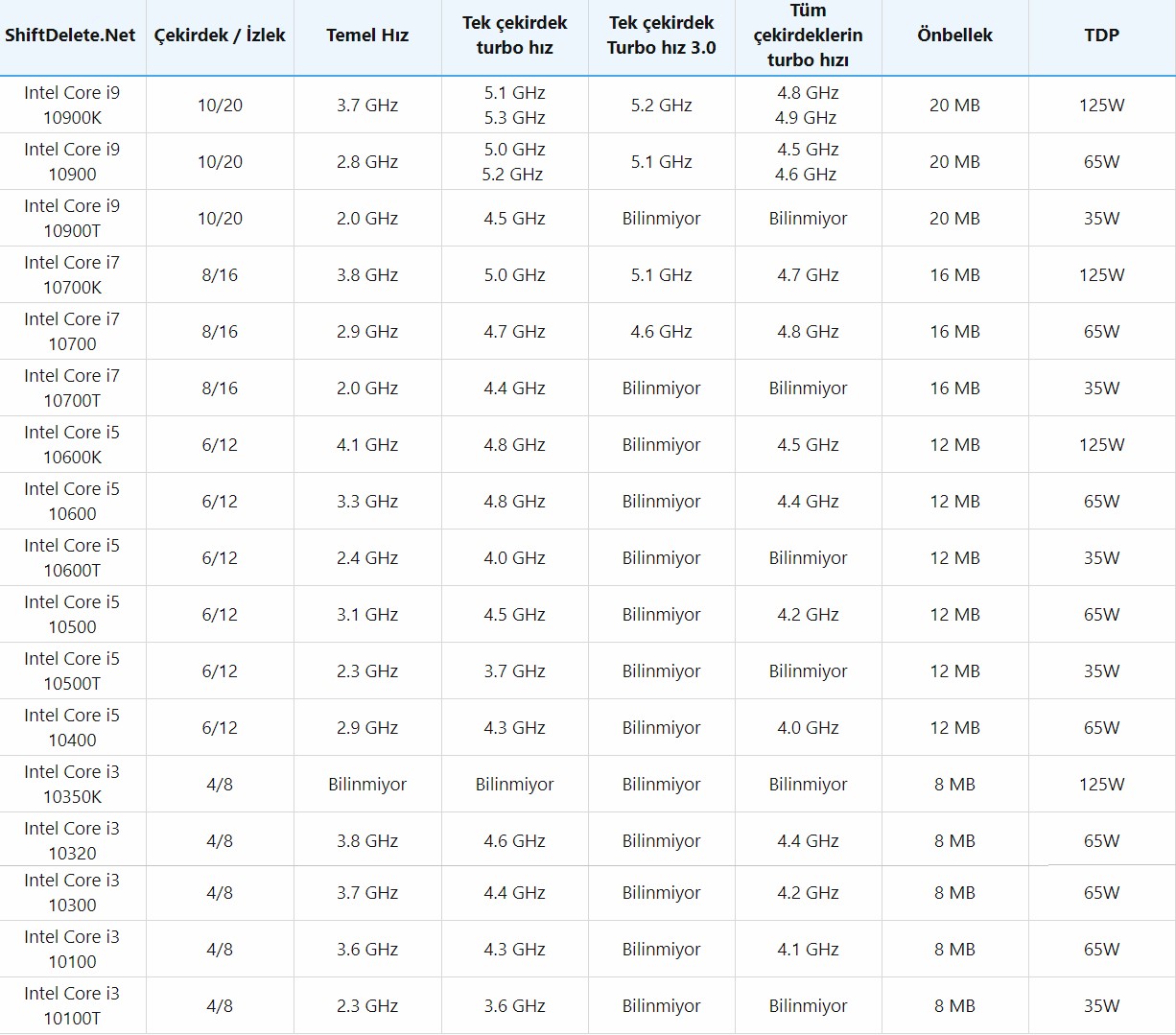Select the 125W TDP cell for i7 10700K
The image size is (1176, 1035).
tap(1101, 275)
